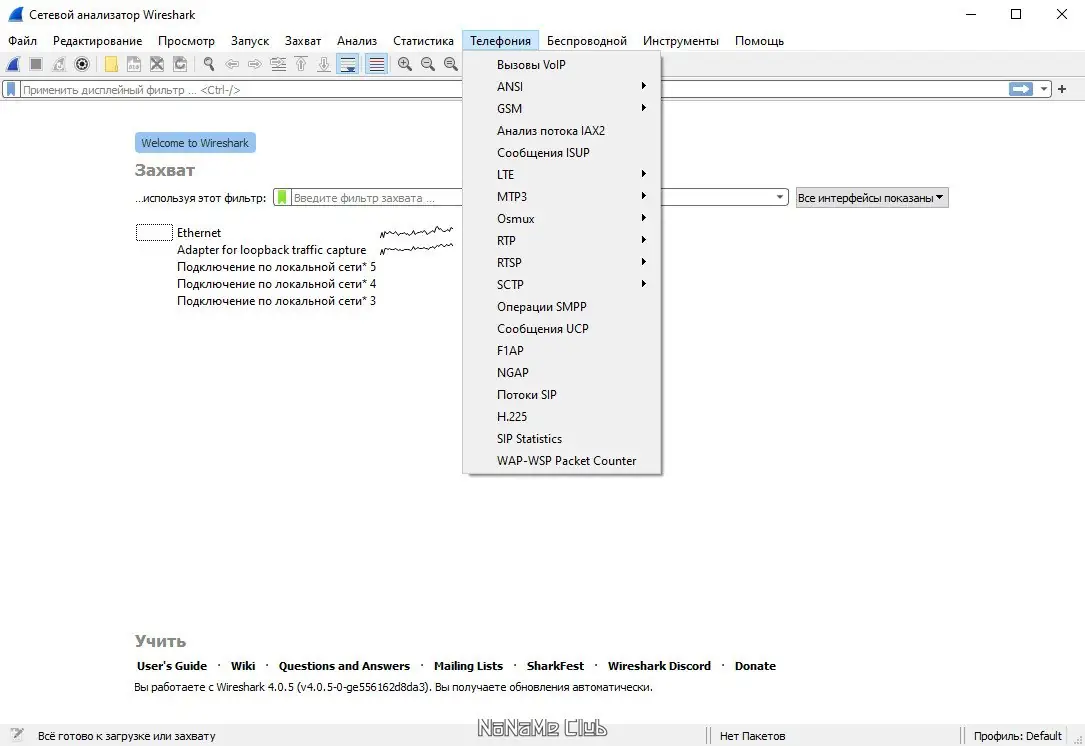The image size is (1085, 746).
Task: Select 'Операции SMPP' entry
Action: point(562,307)
